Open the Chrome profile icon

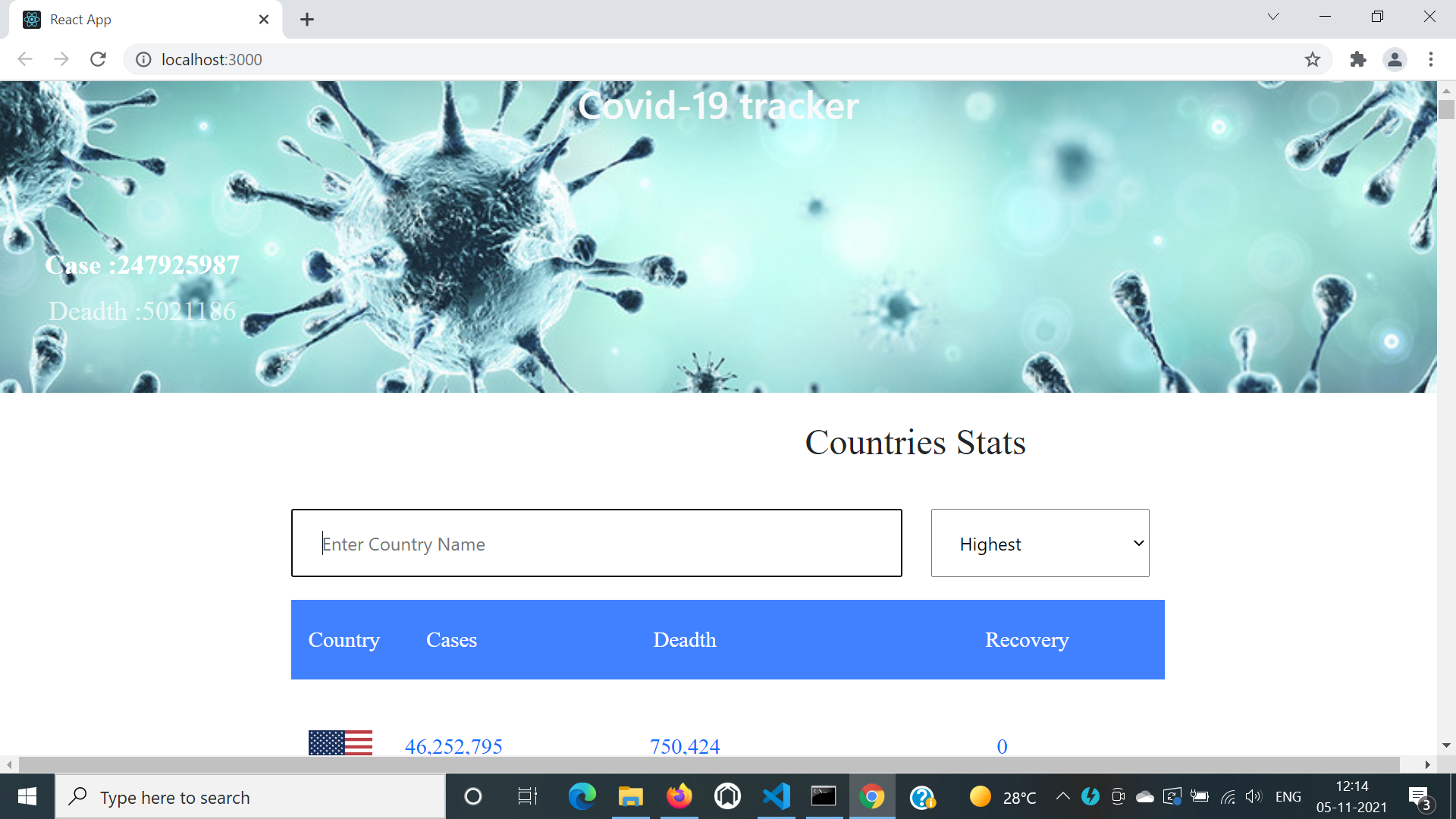click(1395, 59)
